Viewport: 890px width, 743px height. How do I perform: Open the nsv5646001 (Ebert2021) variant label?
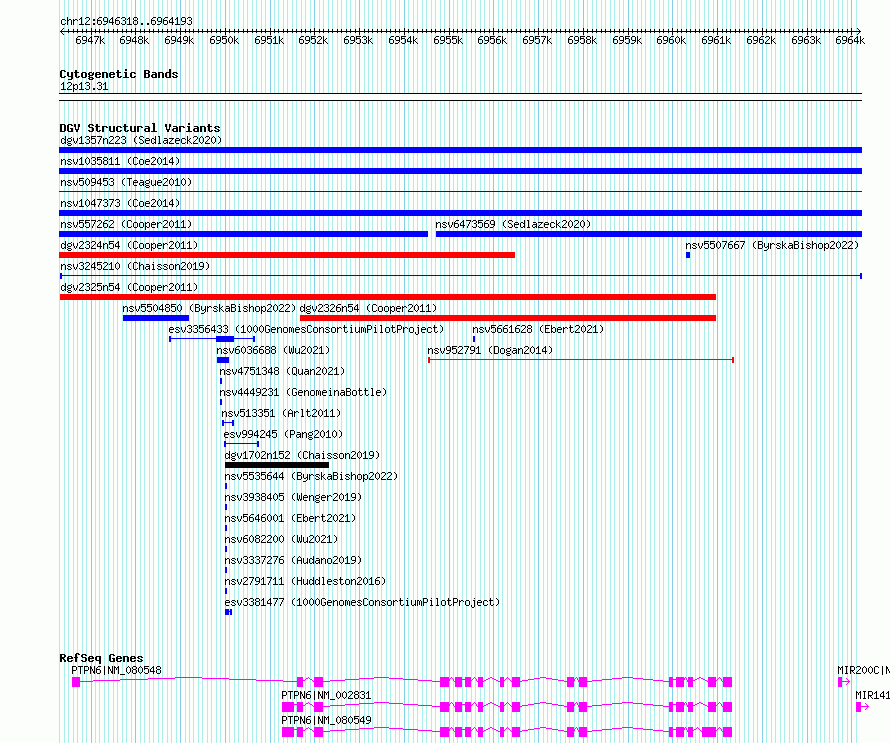(x=290, y=518)
